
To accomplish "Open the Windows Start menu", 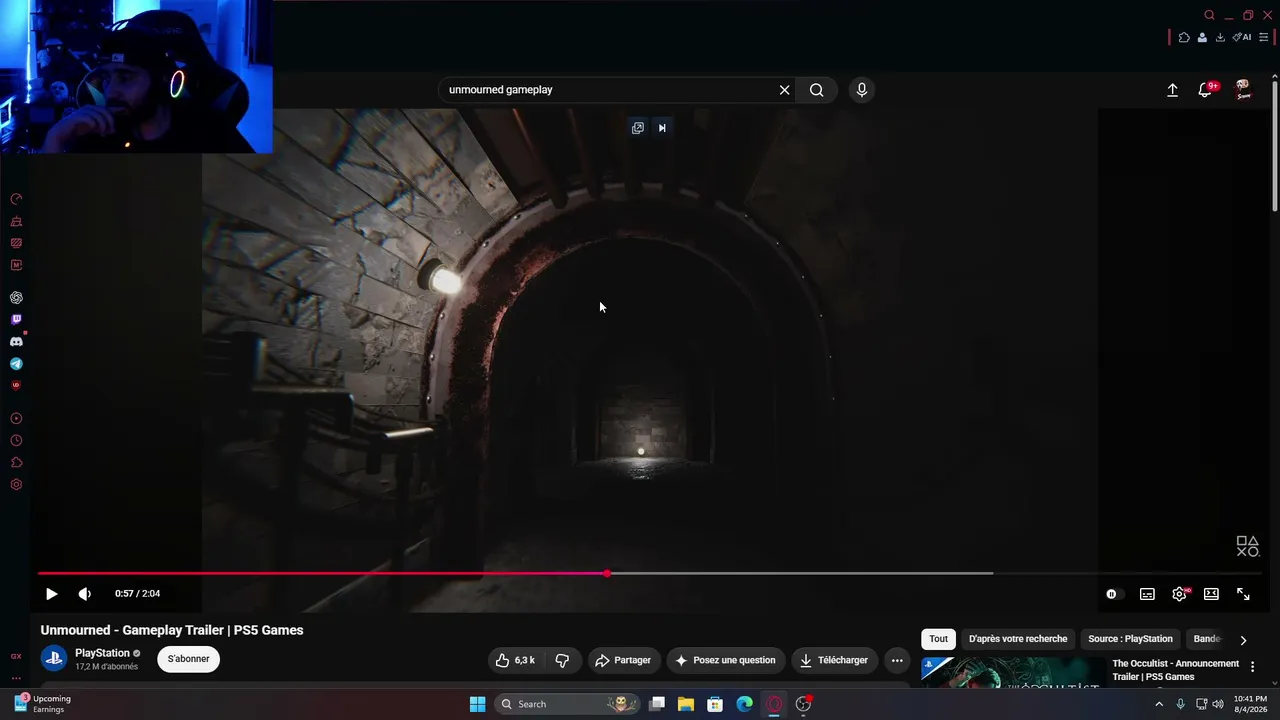I will 477,704.
